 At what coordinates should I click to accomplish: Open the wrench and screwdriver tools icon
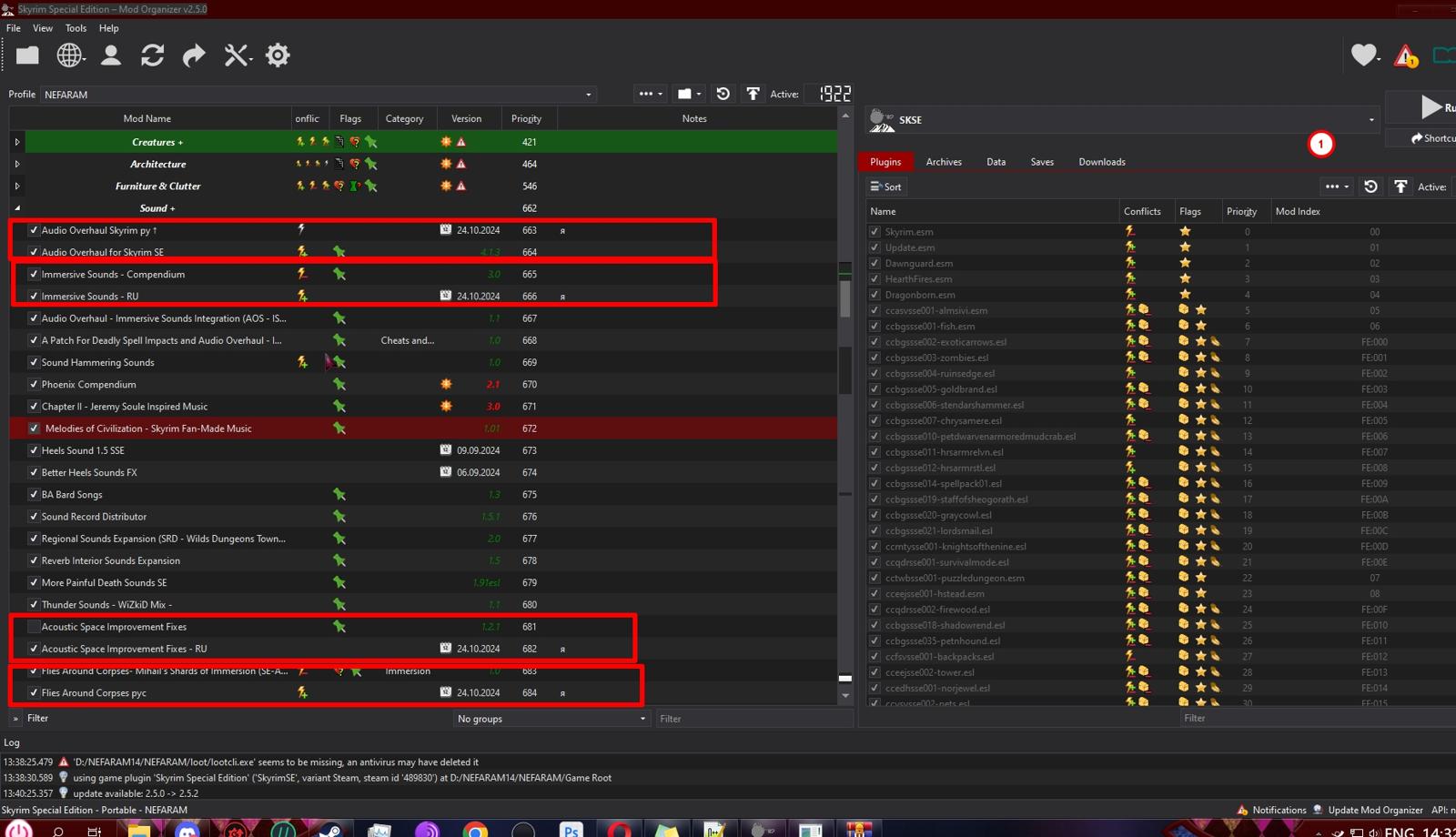[x=237, y=55]
